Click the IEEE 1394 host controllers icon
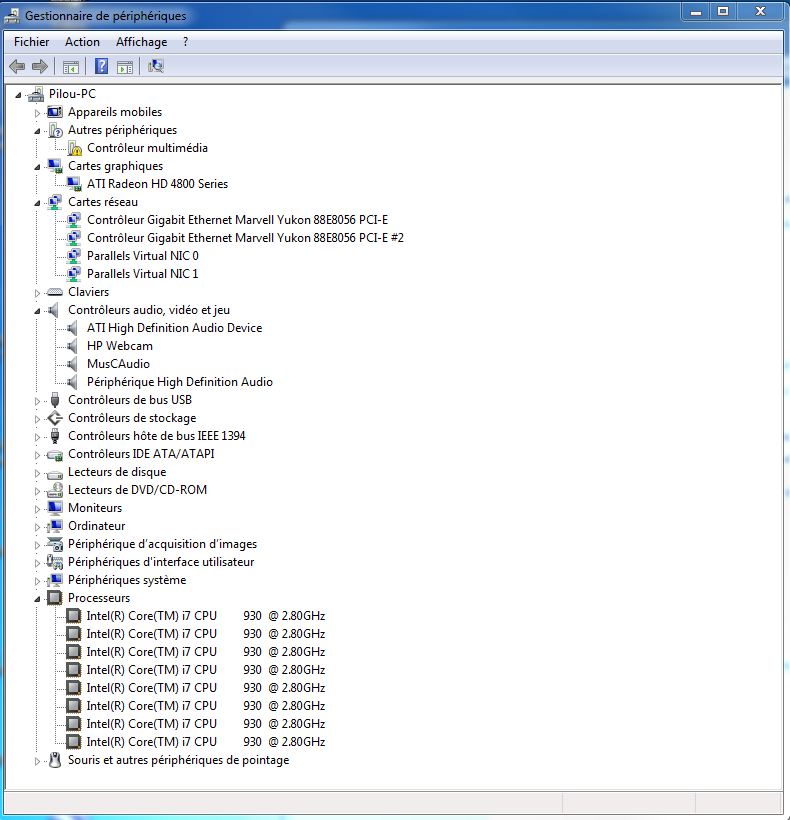This screenshot has width=790, height=820. [x=55, y=436]
